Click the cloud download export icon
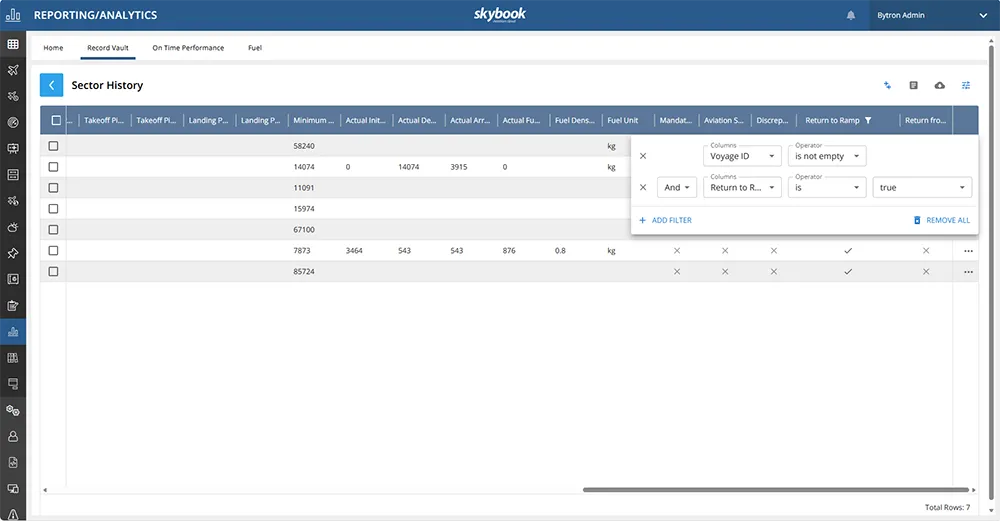This screenshot has width=1000, height=521. [939, 86]
